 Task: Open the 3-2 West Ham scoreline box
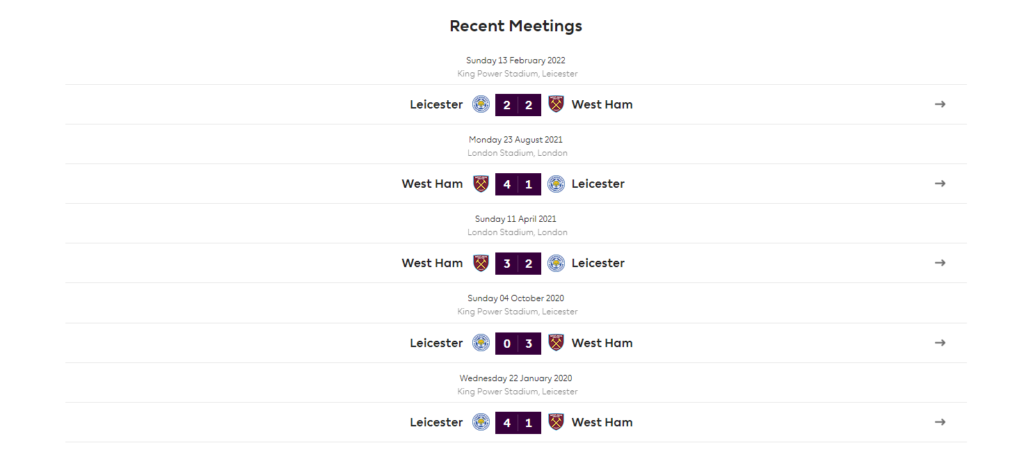pos(518,263)
